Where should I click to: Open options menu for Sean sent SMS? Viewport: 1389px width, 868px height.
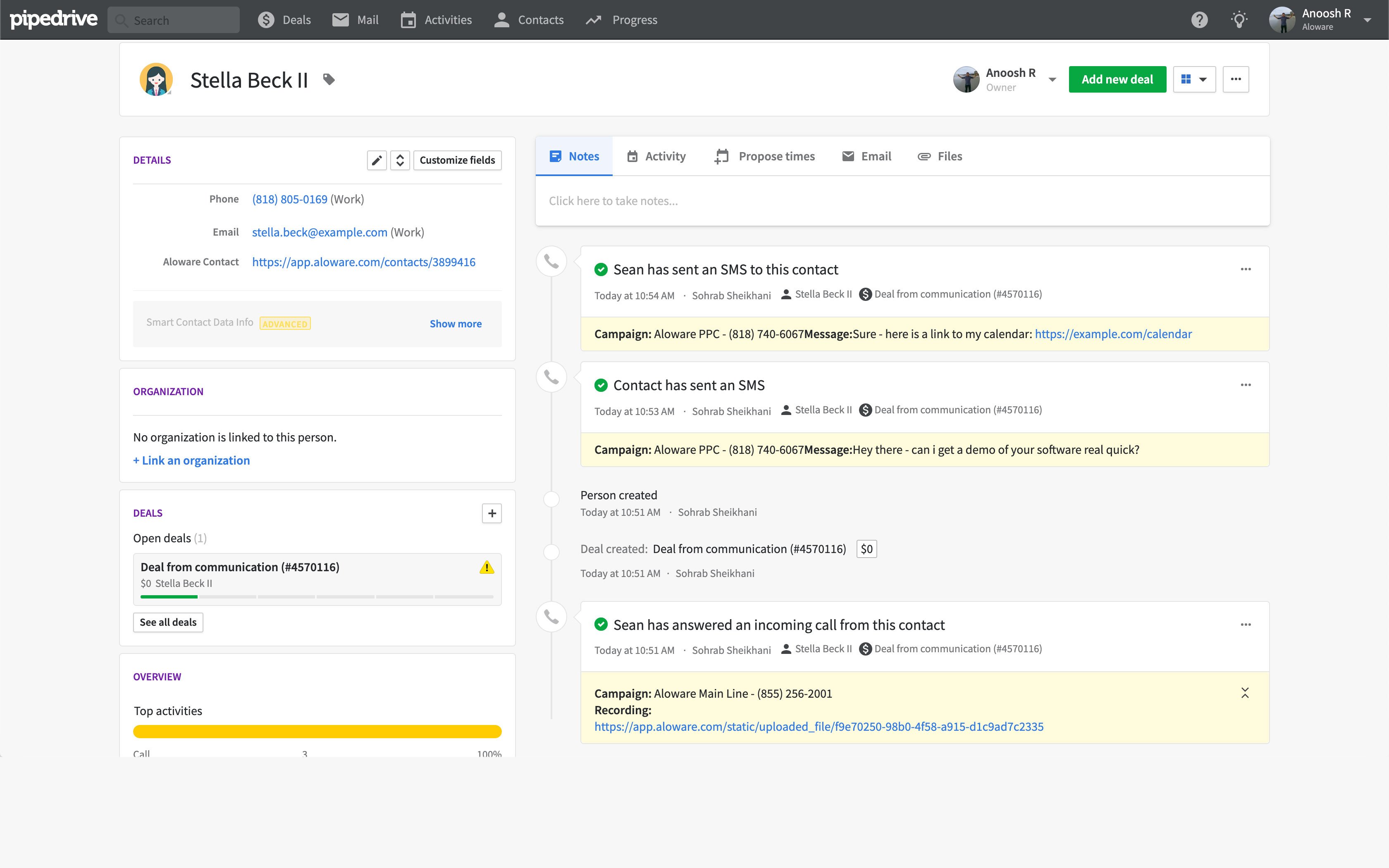[1246, 269]
